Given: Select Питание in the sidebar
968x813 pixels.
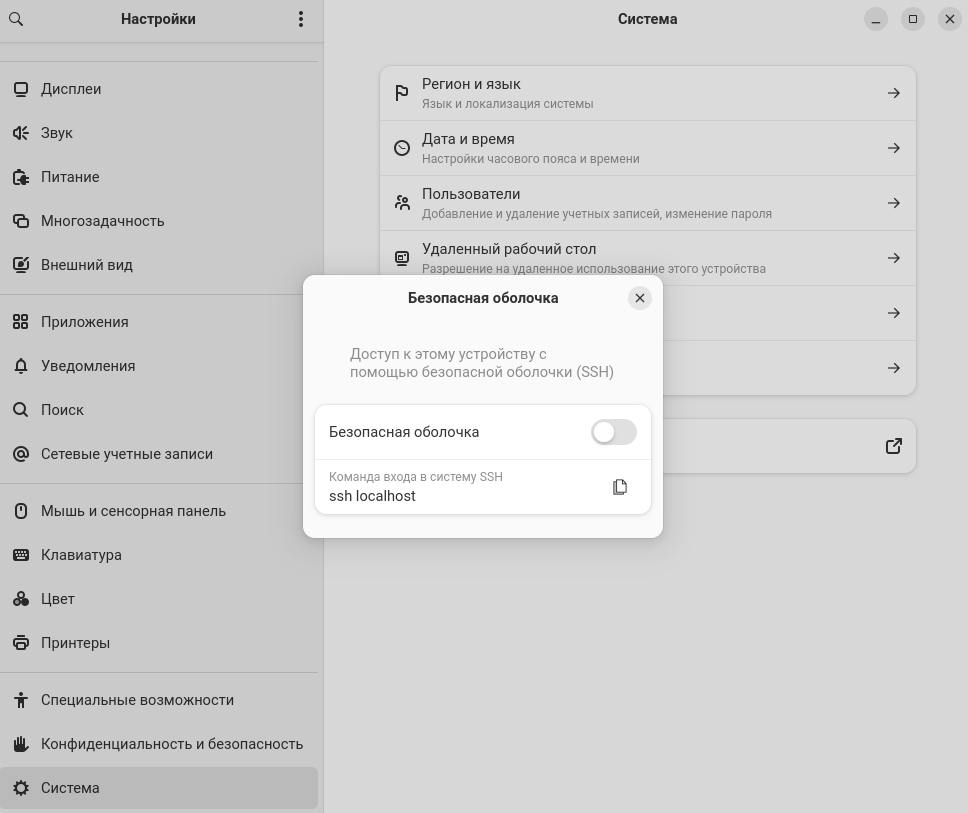Looking at the screenshot, I should (x=70, y=177).
